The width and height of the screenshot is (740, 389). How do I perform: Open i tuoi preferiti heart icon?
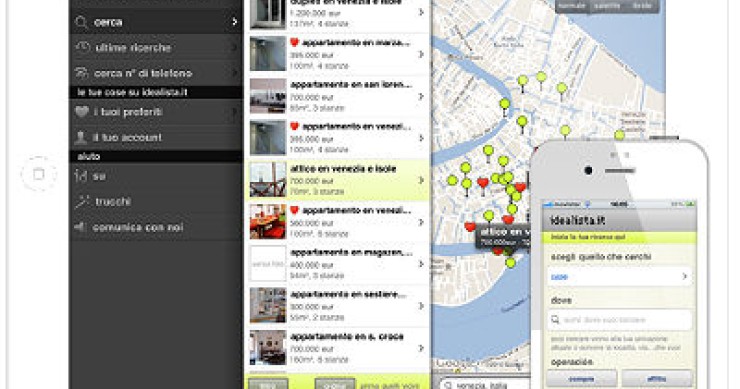82,112
